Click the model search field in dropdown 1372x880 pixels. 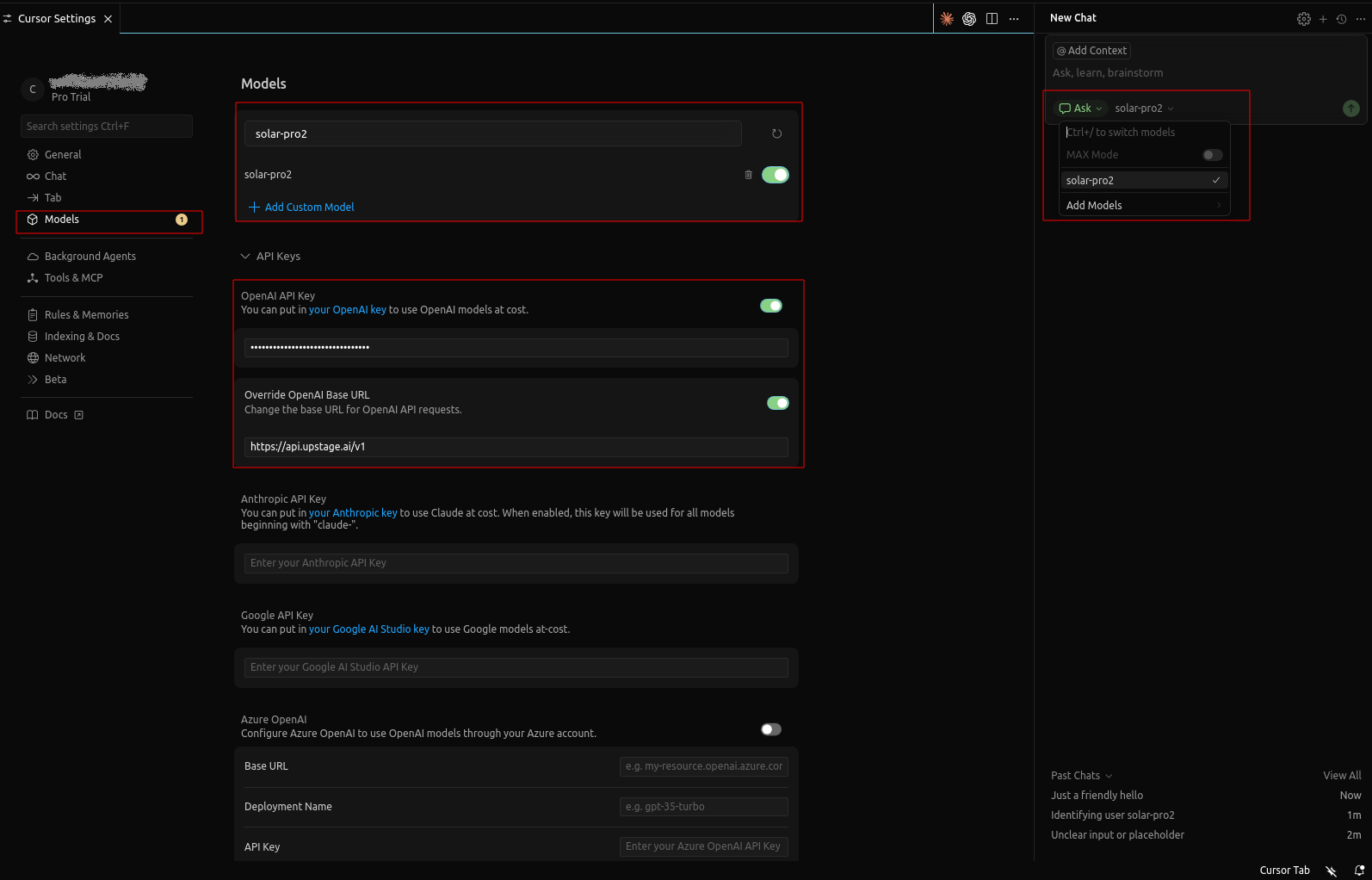click(1144, 133)
